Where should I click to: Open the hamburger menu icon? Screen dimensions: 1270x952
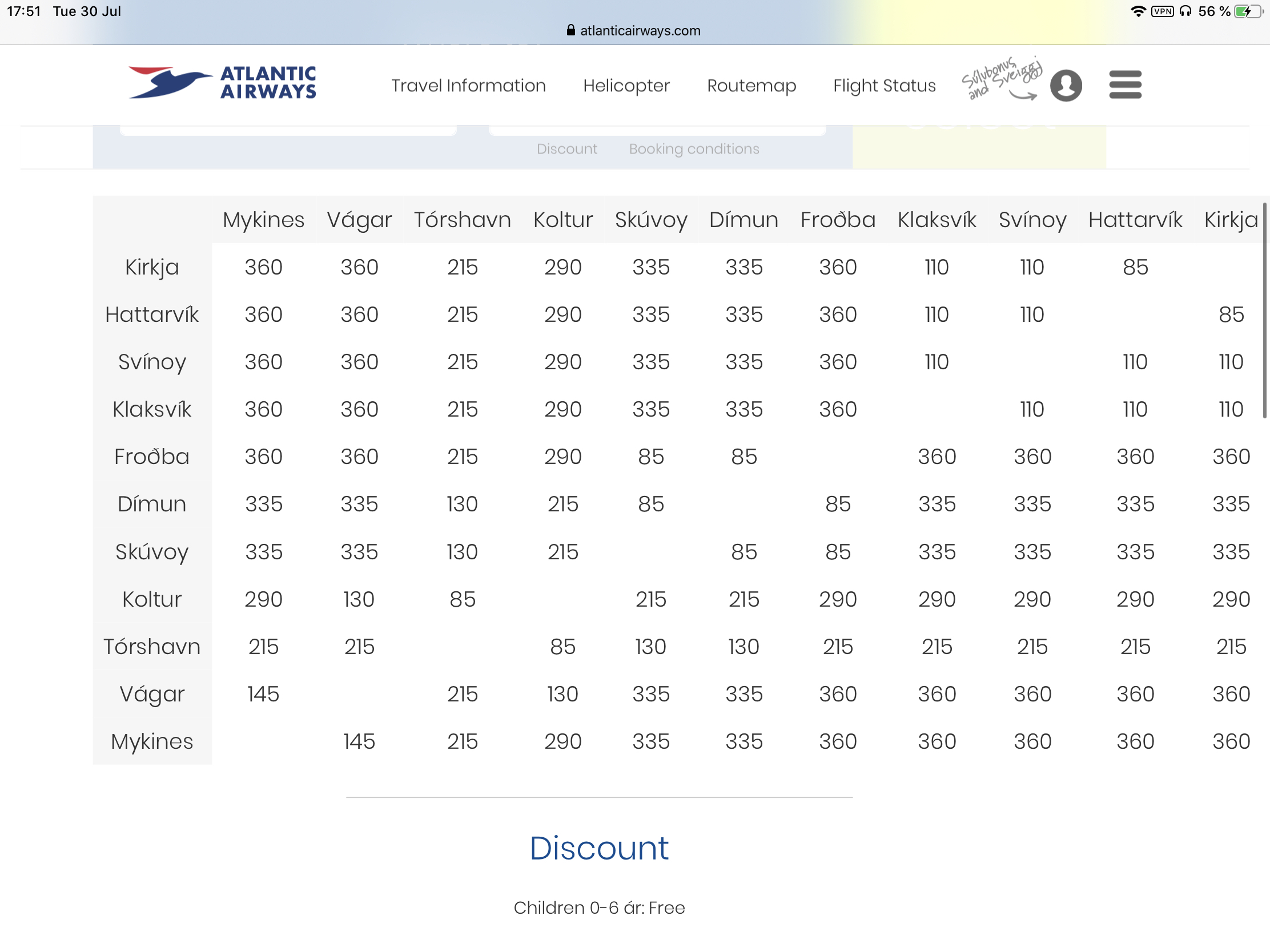(x=1125, y=85)
